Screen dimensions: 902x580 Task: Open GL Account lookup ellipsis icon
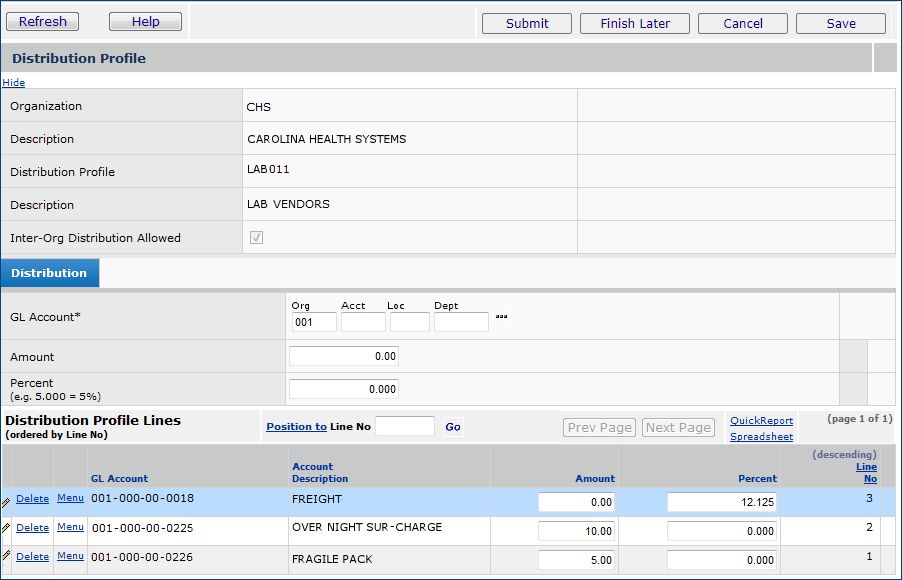tap(501, 318)
